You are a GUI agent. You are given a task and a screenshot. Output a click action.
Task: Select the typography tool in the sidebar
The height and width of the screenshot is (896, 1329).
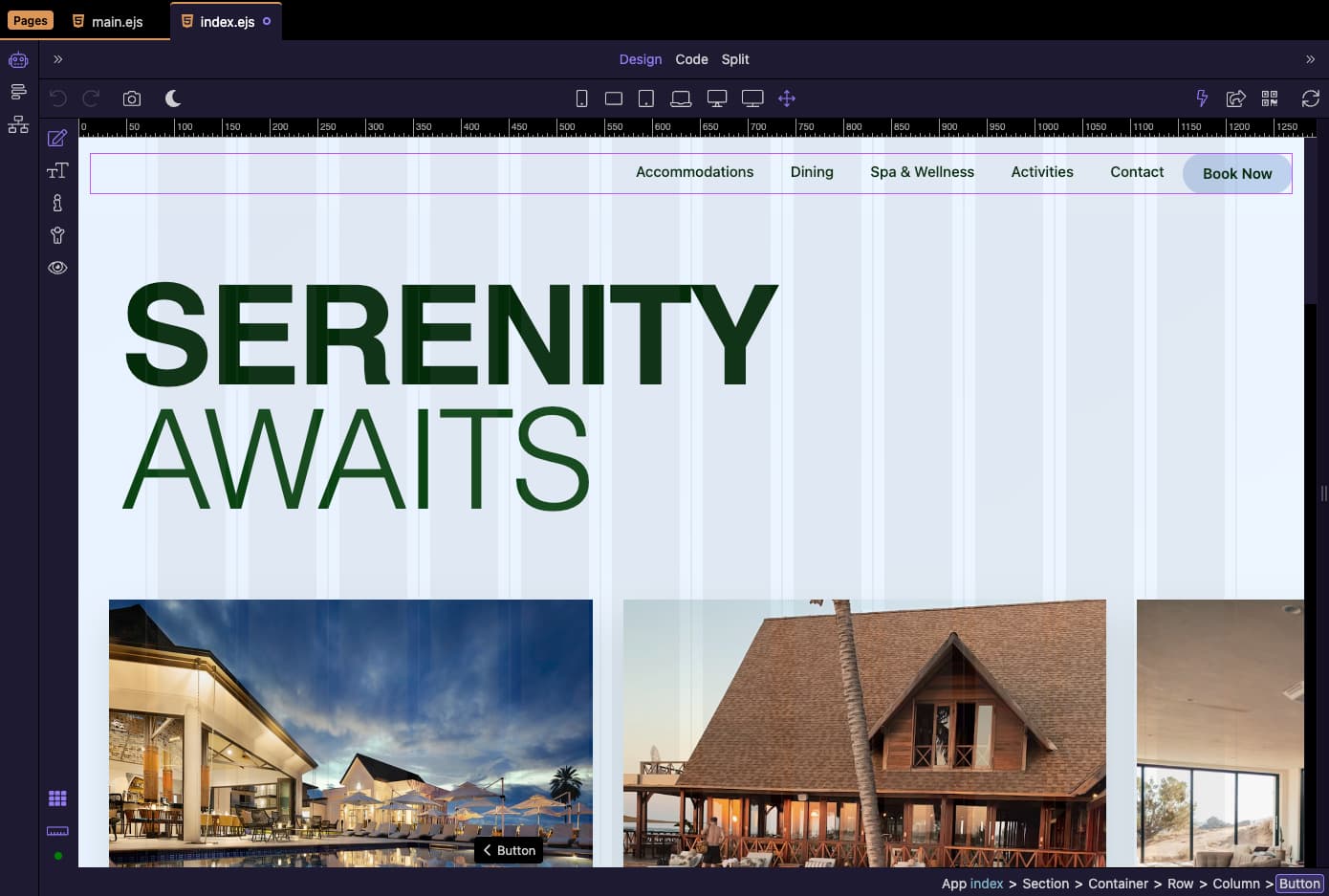(x=57, y=170)
